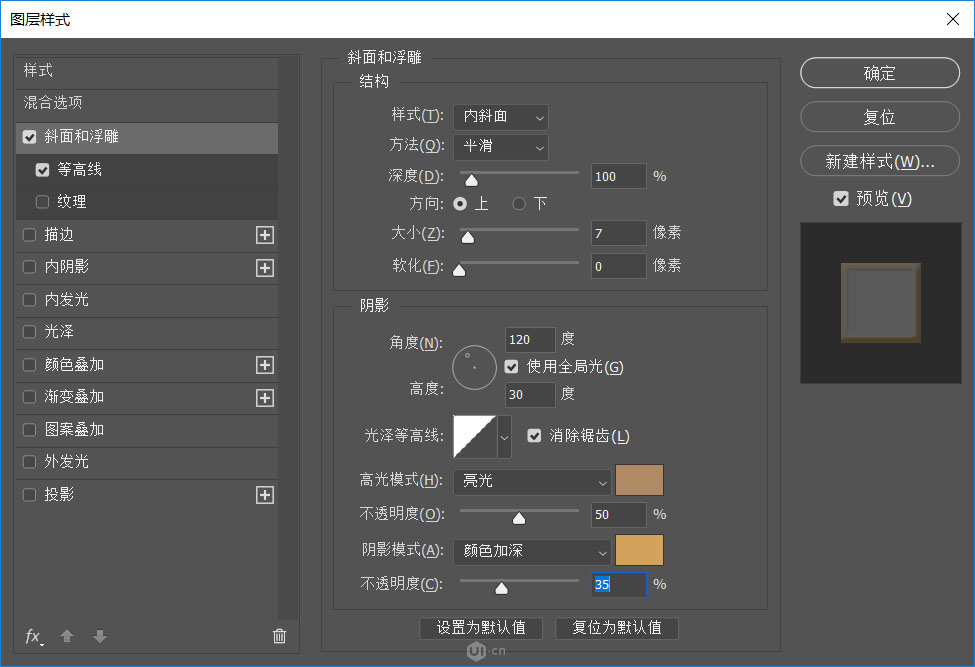The height and width of the screenshot is (667, 975).
Task: Open the 样式 dropdown showing 内斜面
Action: click(x=501, y=117)
